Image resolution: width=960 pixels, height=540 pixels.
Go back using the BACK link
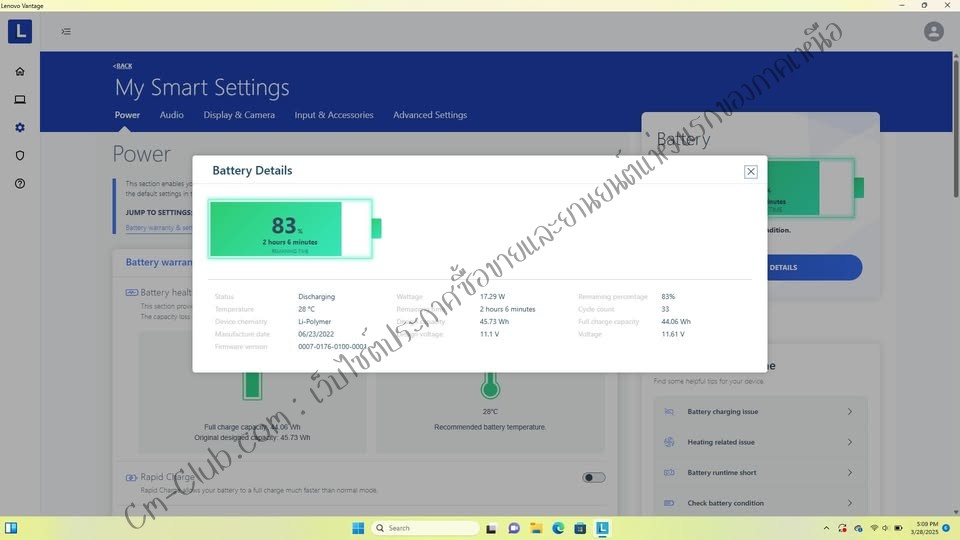tap(122, 66)
